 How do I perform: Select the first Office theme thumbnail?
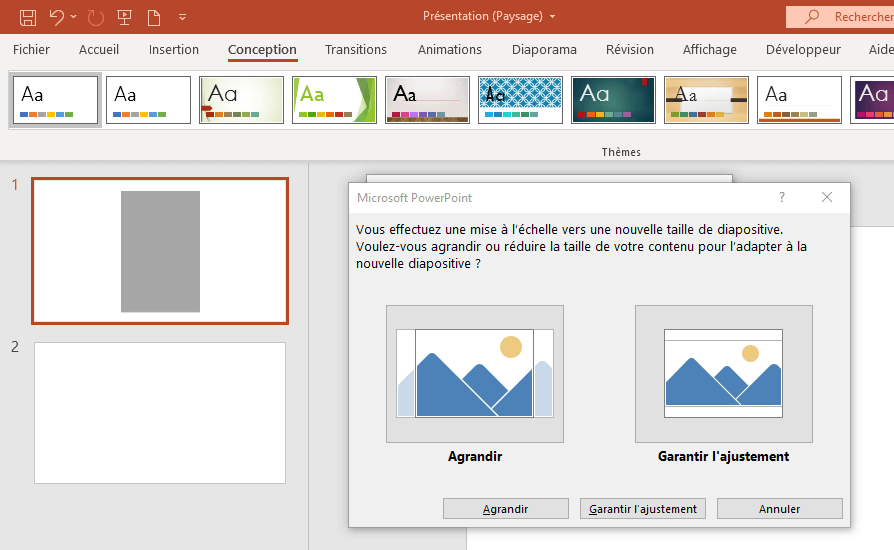[55, 100]
